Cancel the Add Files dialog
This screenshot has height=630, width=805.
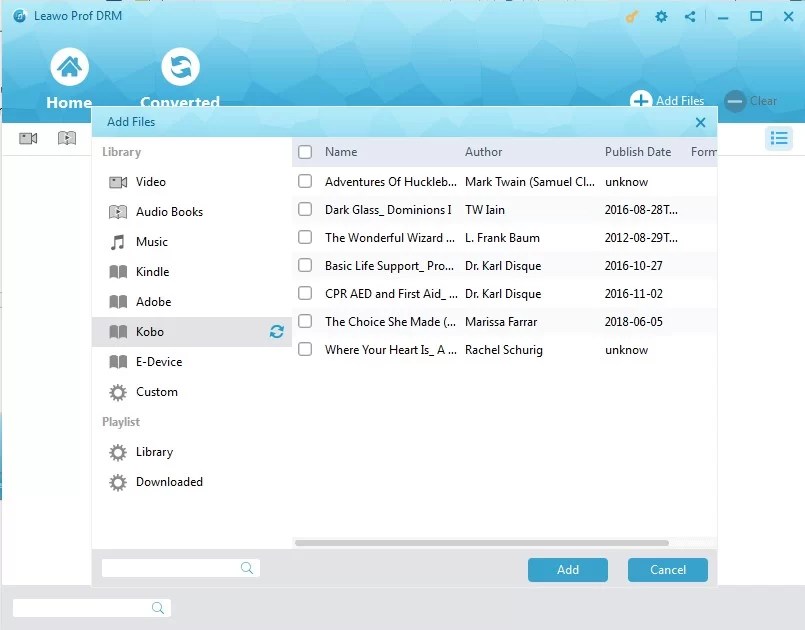click(x=667, y=569)
